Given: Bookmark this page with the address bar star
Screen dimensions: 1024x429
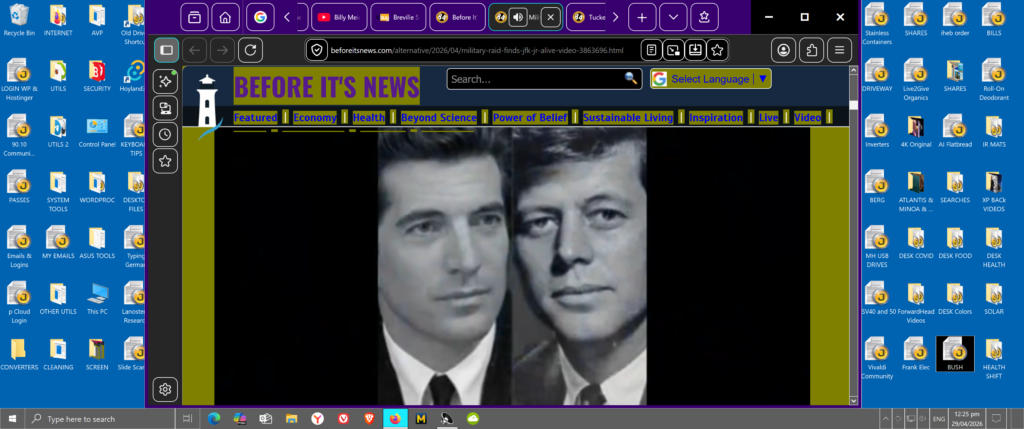Looking at the screenshot, I should [717, 50].
